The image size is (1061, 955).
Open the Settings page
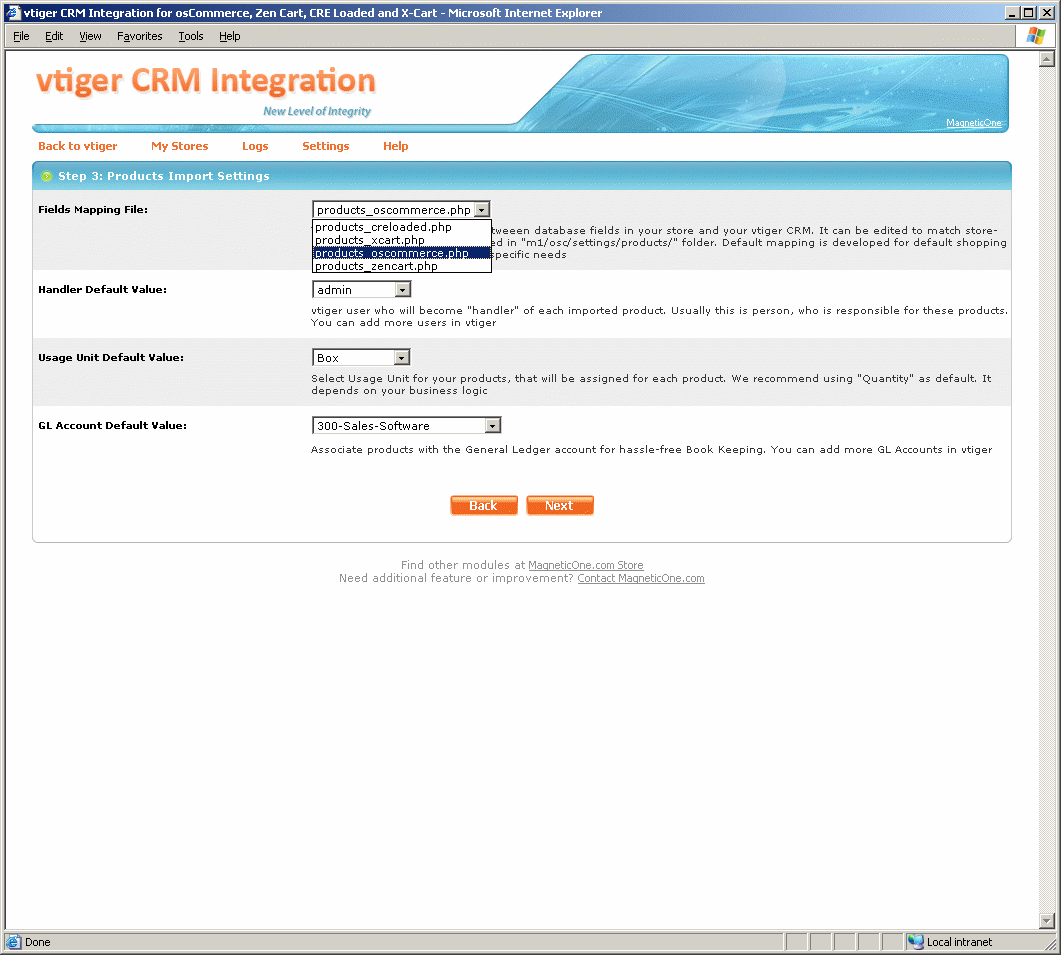click(x=325, y=146)
